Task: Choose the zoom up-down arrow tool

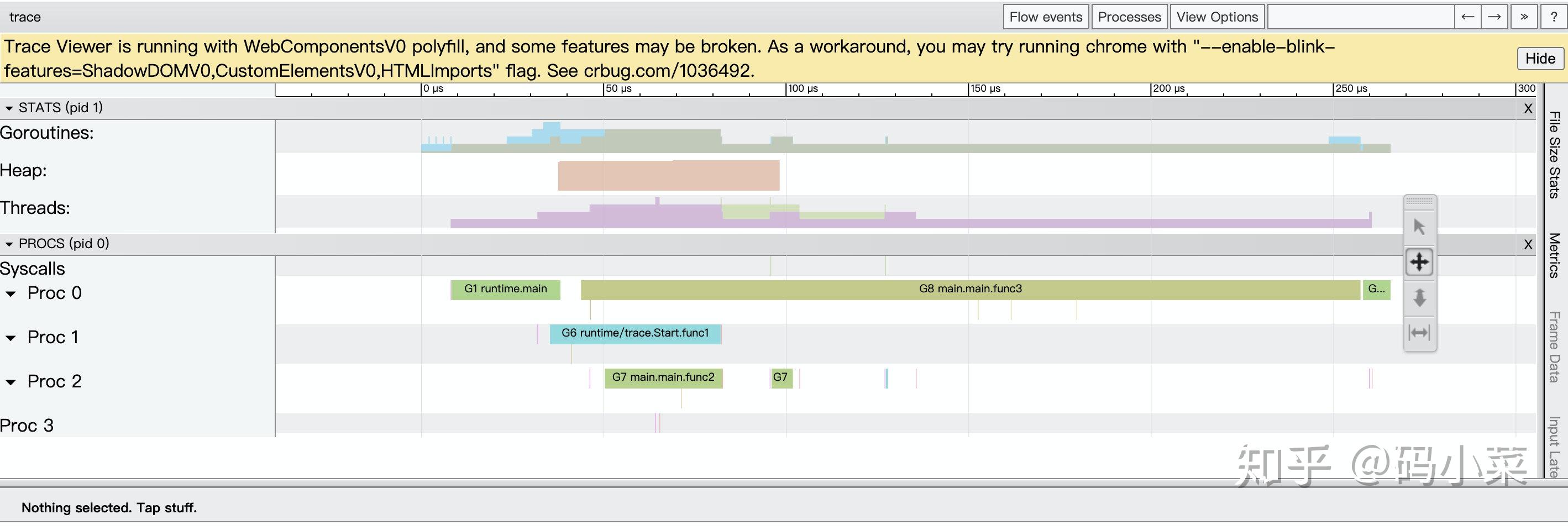Action: pyautogui.click(x=1419, y=297)
